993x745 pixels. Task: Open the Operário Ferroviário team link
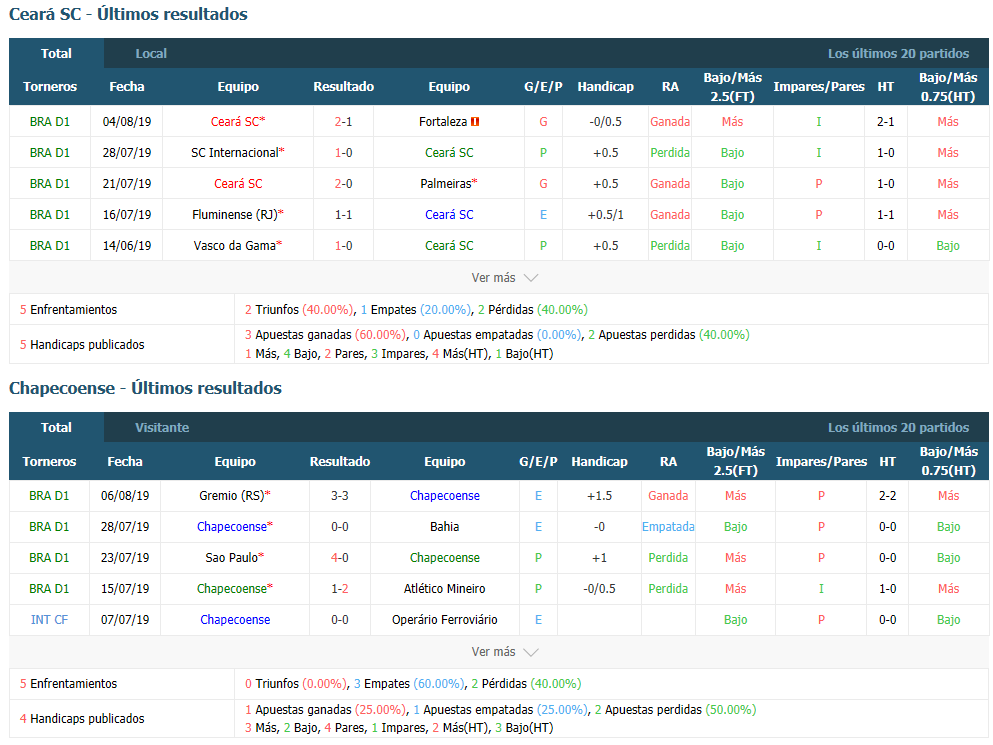445,620
